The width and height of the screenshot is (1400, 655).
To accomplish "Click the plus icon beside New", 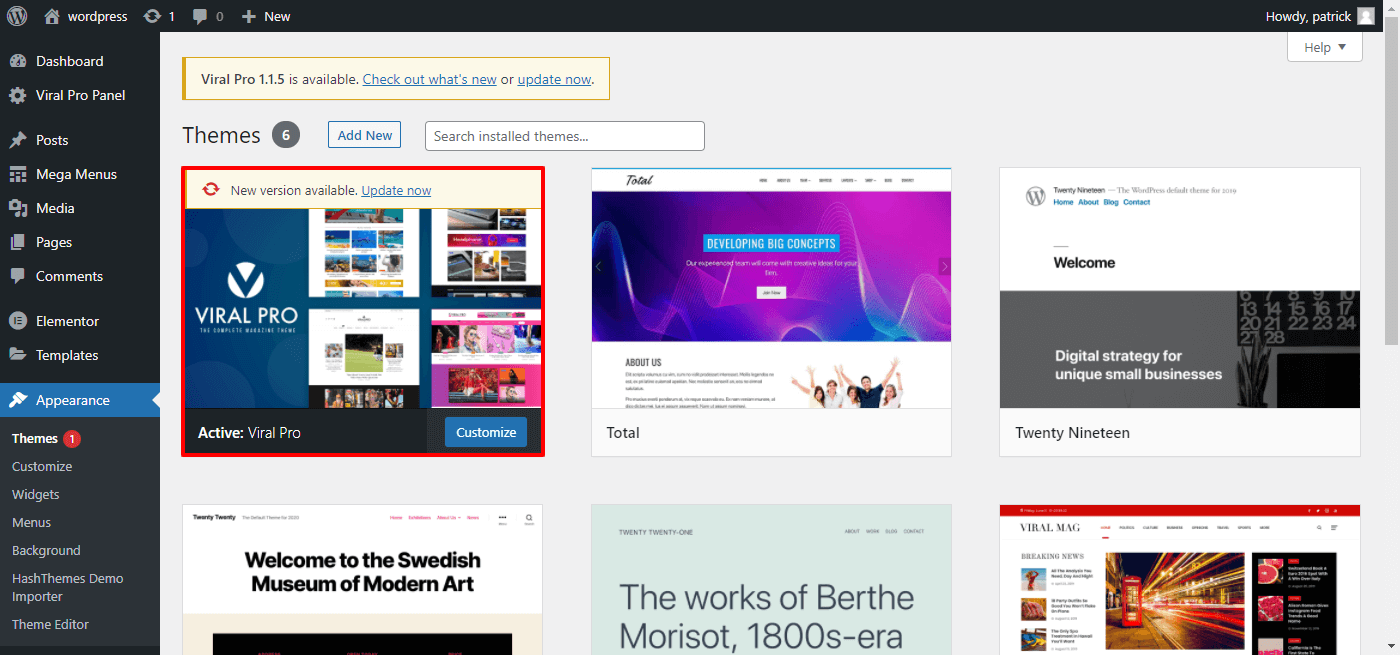I will pos(249,16).
